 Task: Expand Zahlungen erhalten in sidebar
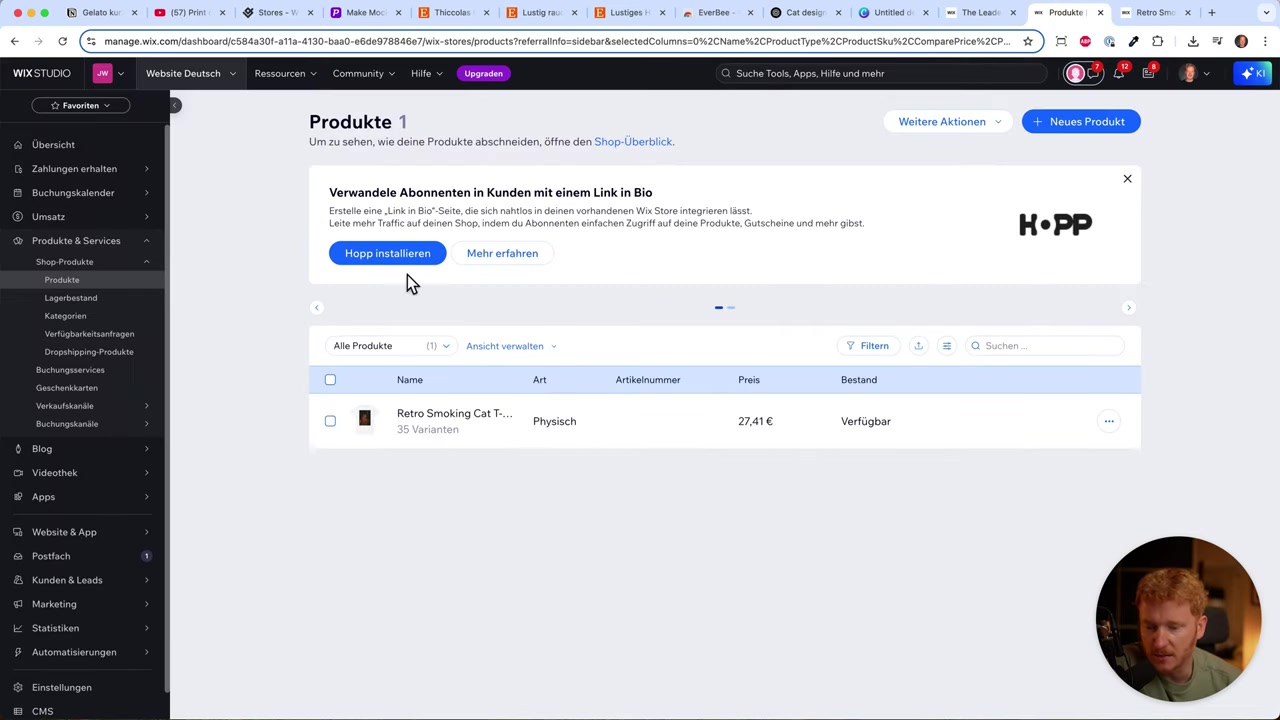(146, 169)
